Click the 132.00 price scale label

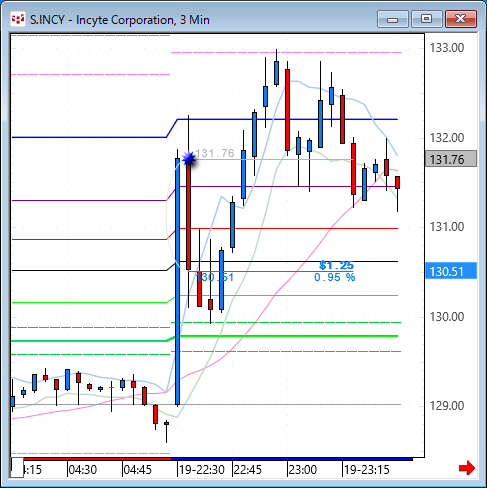[447, 138]
